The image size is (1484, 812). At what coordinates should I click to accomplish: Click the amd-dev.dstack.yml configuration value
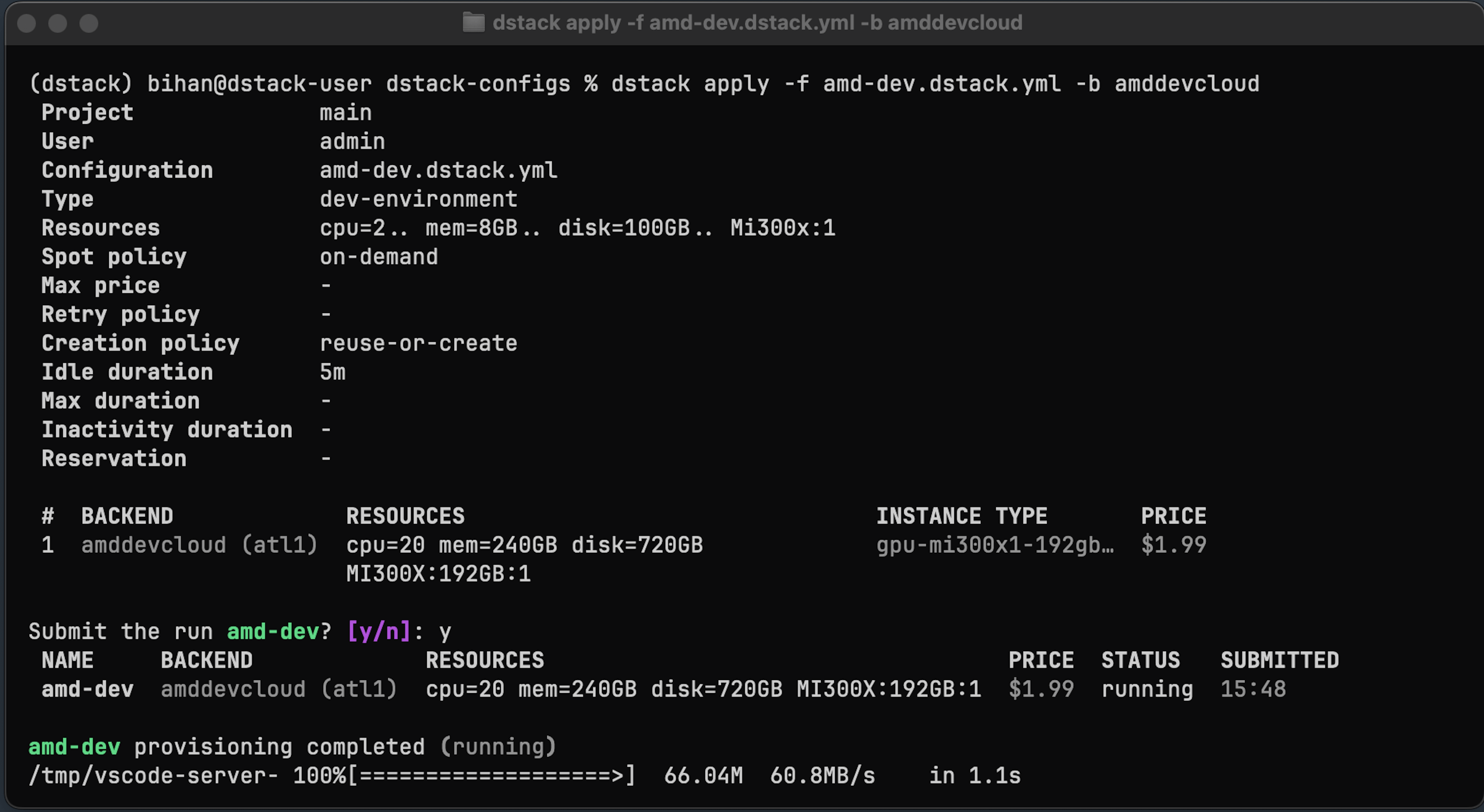438,171
